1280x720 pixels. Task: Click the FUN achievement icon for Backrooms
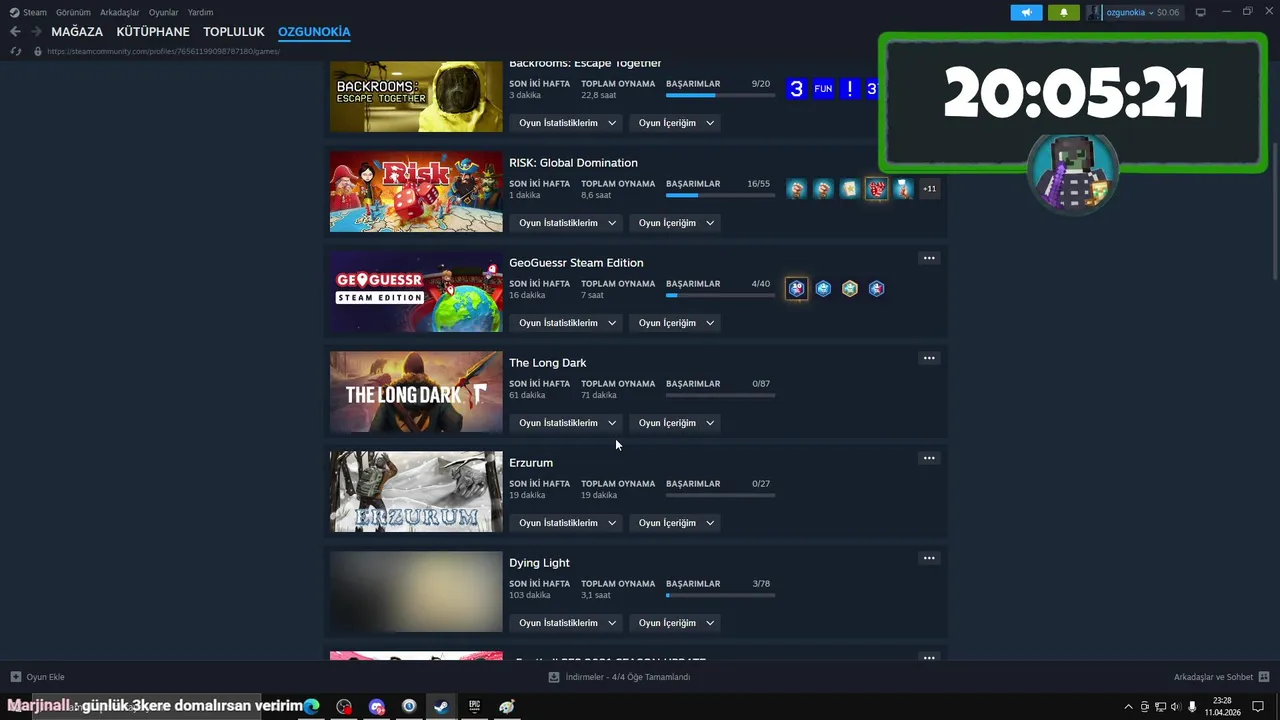click(x=823, y=89)
